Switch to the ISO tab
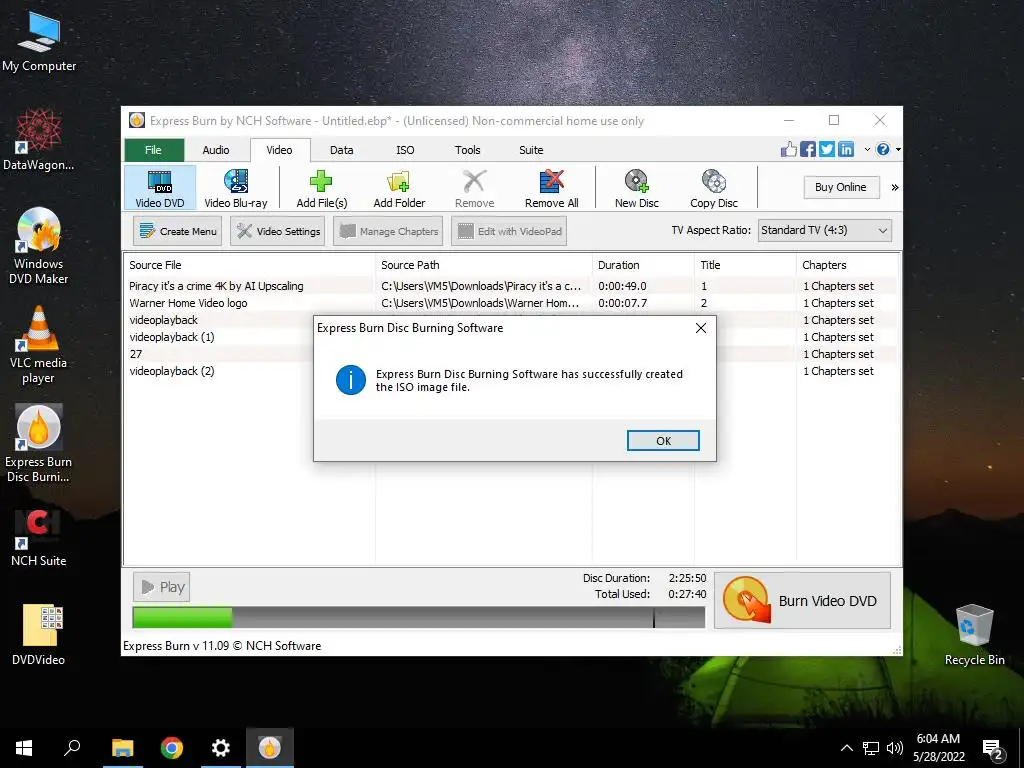This screenshot has height=768, width=1024. (405, 150)
